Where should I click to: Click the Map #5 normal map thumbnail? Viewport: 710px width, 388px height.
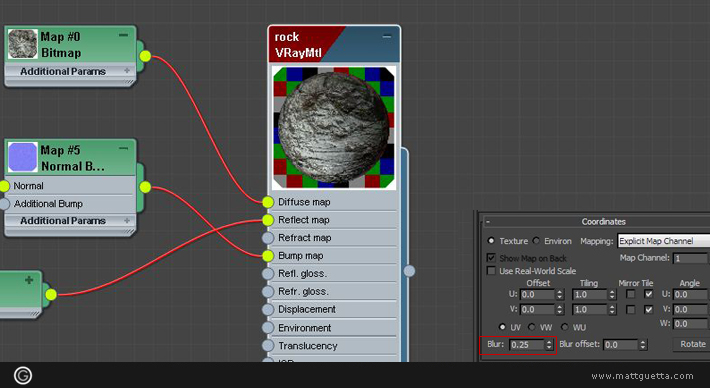point(23,158)
